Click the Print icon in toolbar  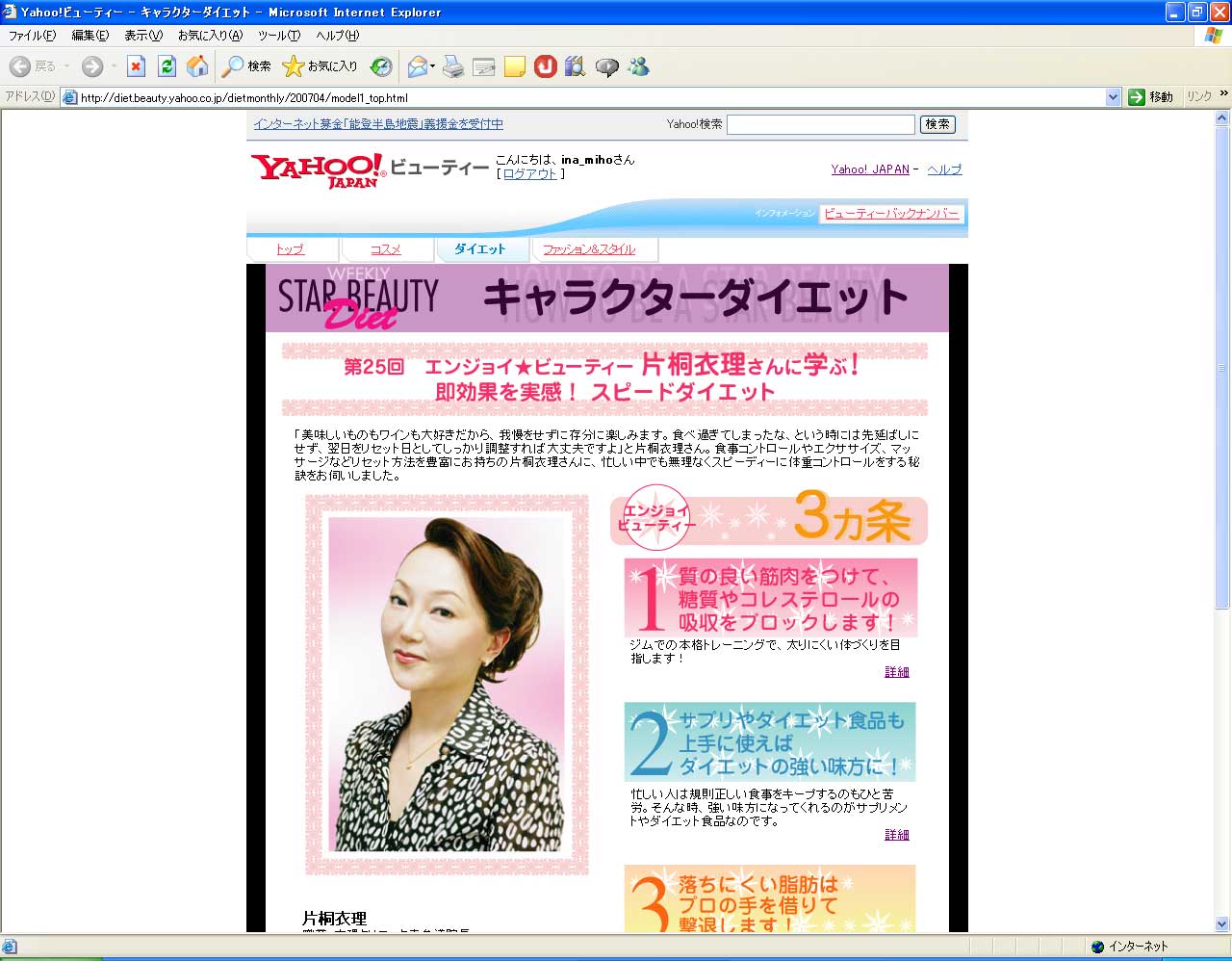click(x=453, y=66)
